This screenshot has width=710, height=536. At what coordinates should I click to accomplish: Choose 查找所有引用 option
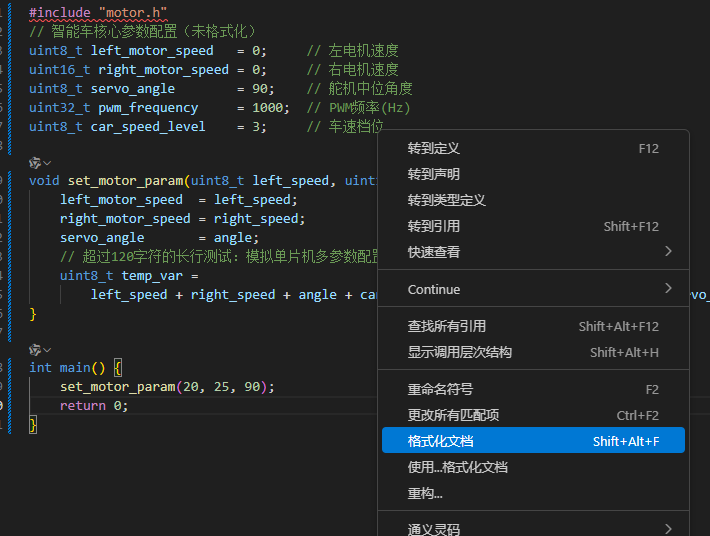coord(533,326)
